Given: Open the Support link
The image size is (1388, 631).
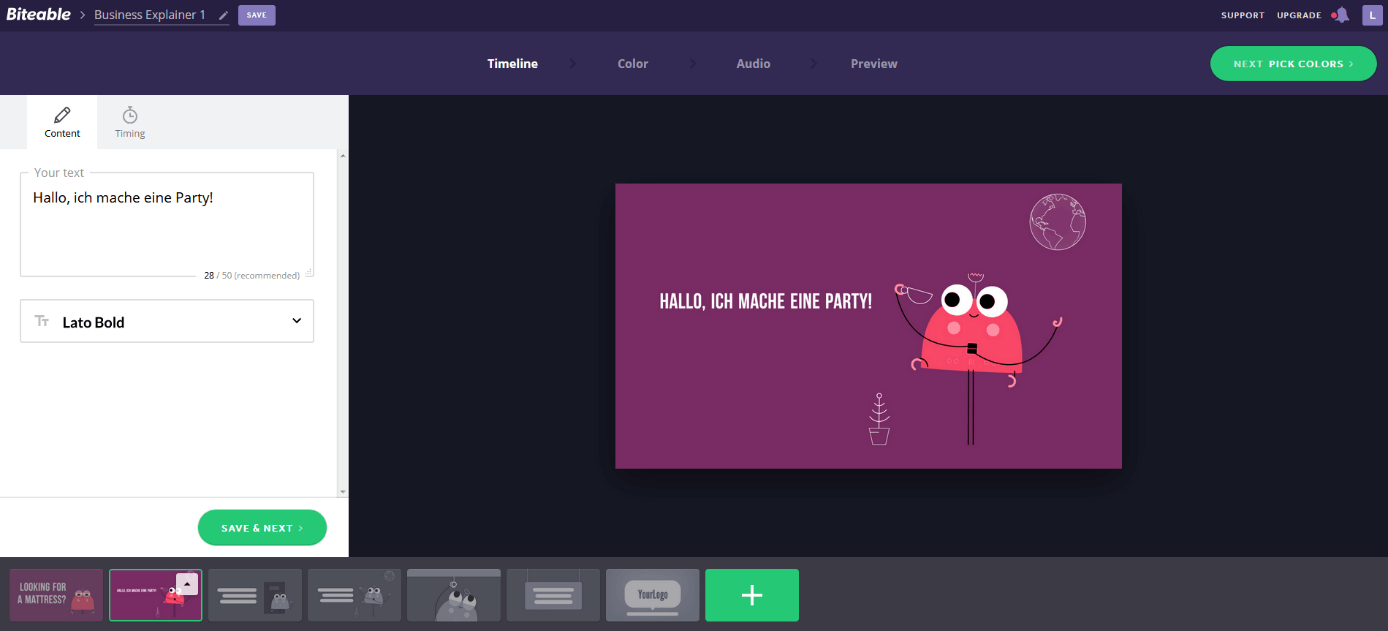Looking at the screenshot, I should pos(1242,16).
